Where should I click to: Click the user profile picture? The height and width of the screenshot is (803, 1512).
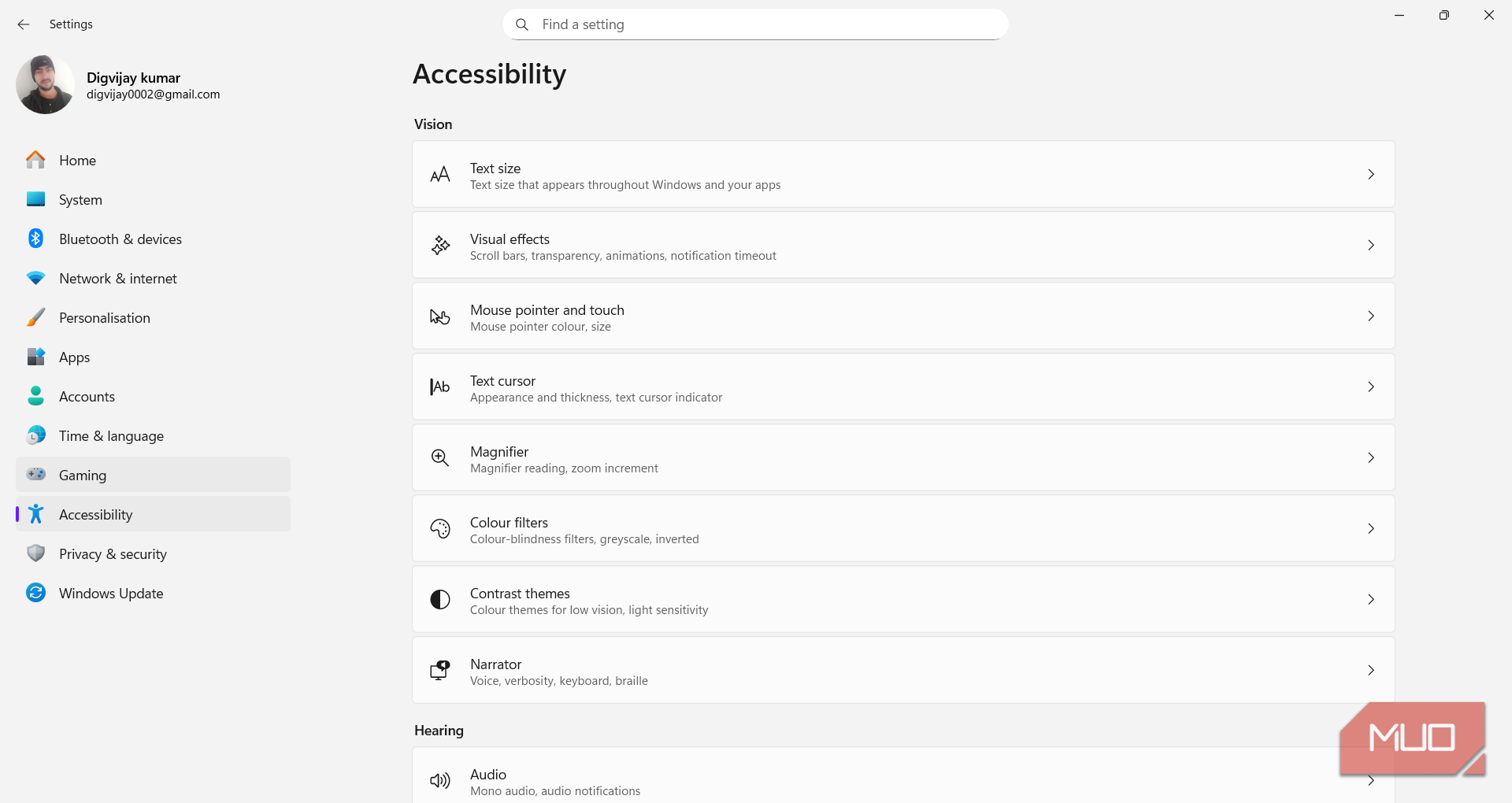45,85
